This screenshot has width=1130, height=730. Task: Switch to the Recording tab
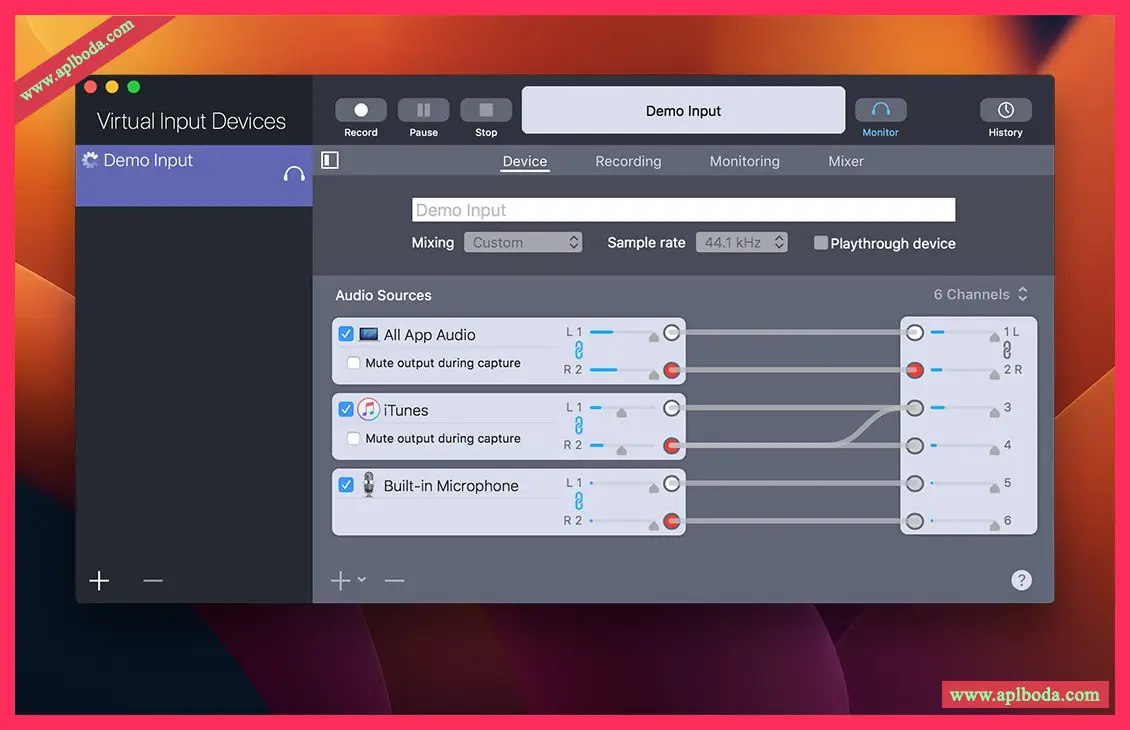[x=628, y=161]
